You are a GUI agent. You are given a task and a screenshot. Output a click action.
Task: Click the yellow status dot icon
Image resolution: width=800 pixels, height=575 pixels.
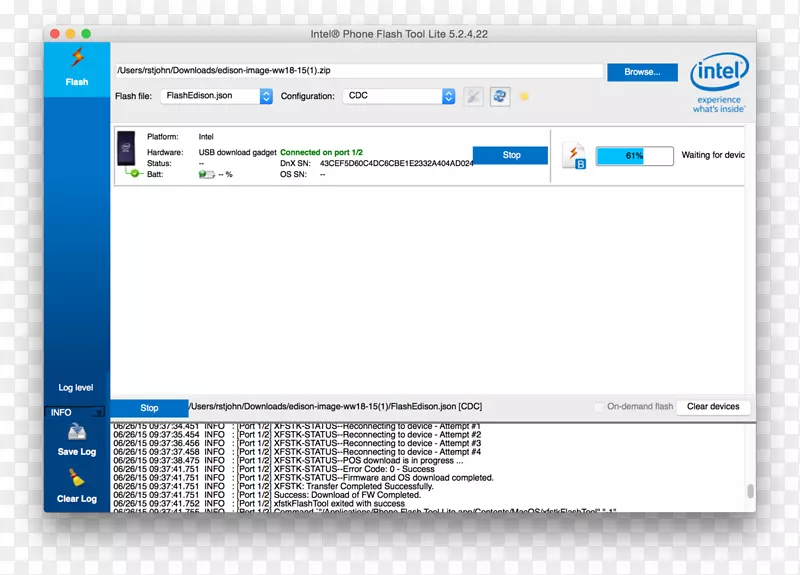(524, 96)
